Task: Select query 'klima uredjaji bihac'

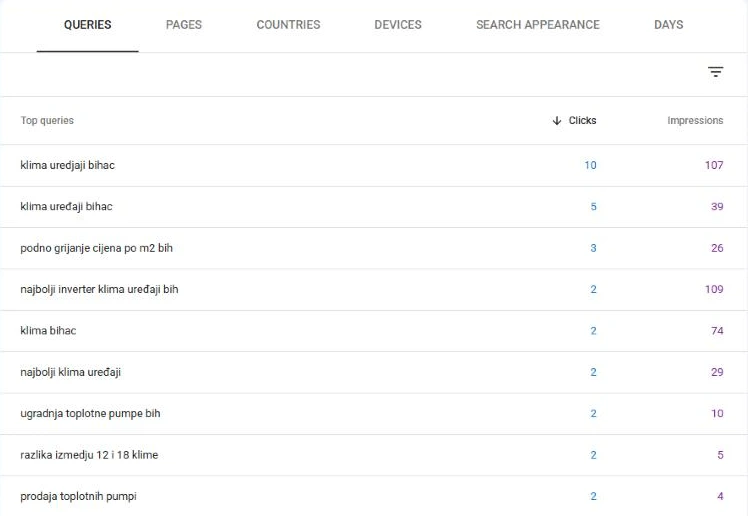Action: (x=67, y=165)
